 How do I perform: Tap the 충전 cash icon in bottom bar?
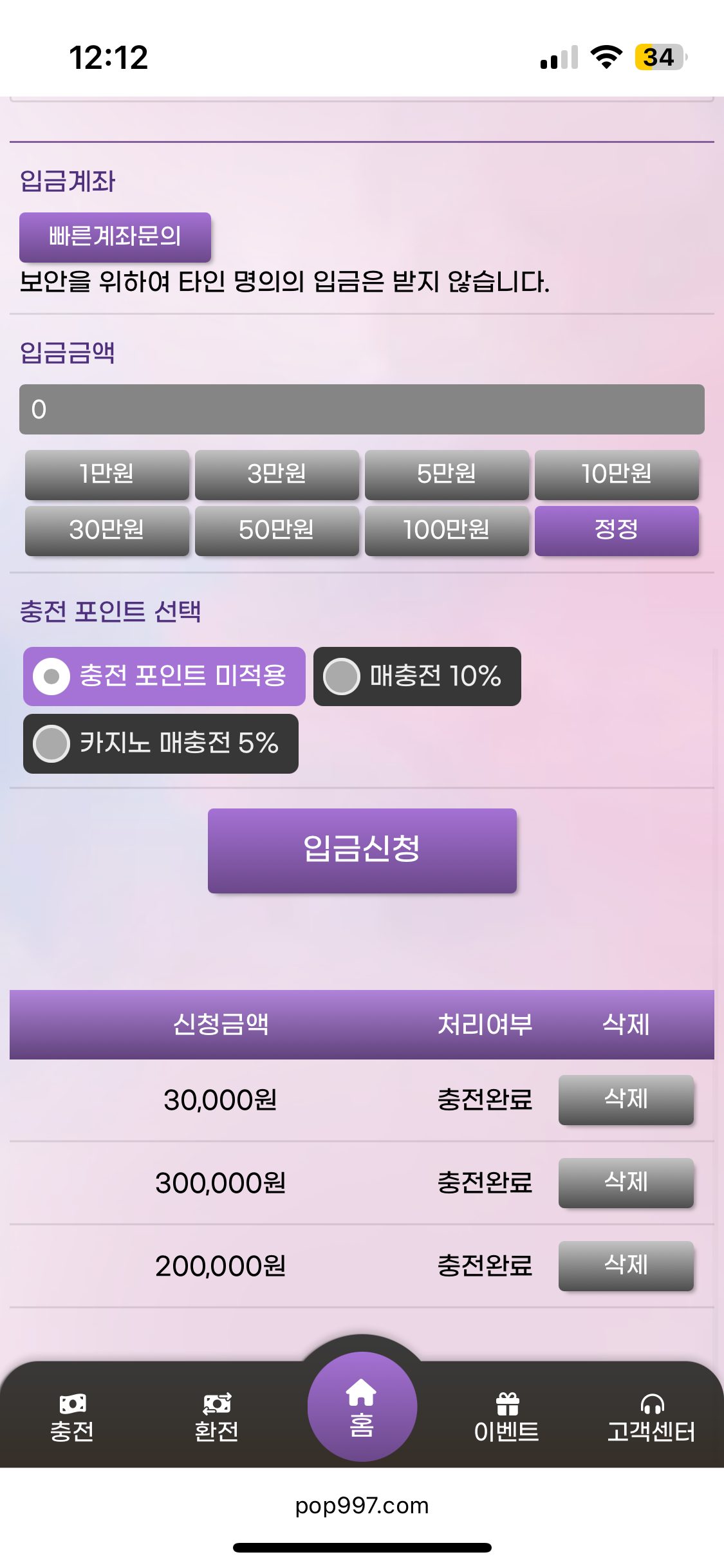(x=72, y=1403)
